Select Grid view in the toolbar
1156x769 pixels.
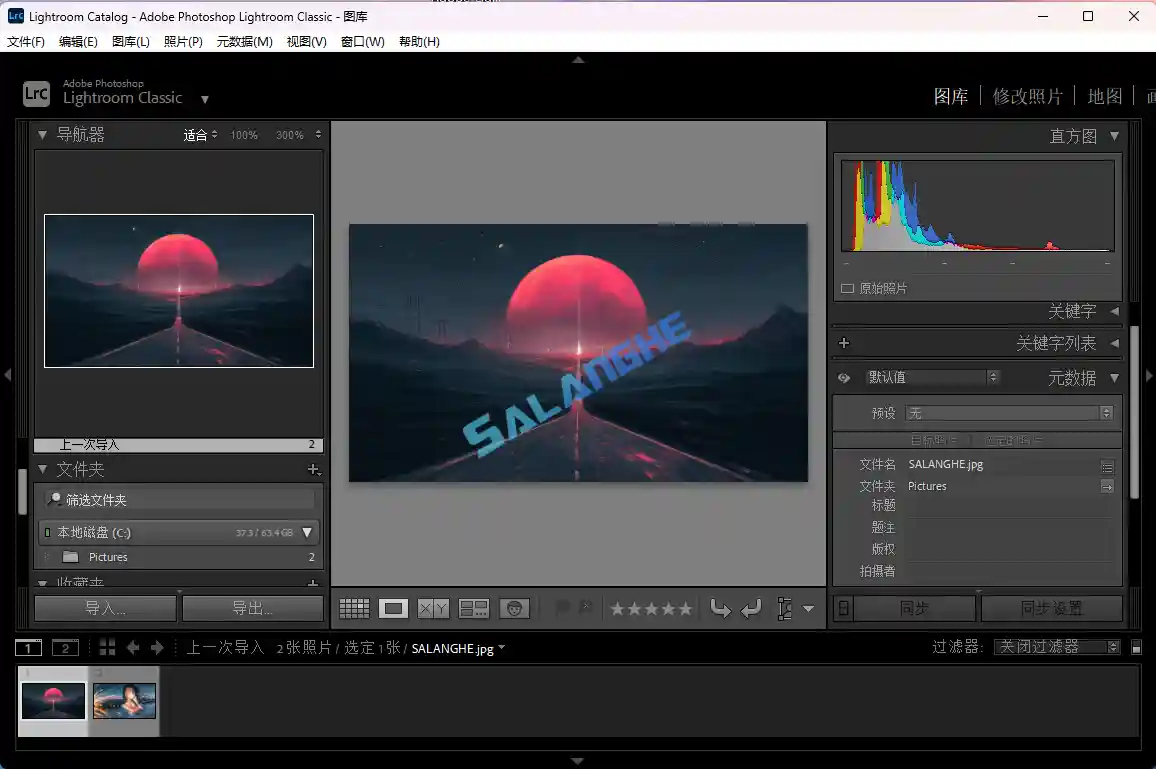click(355, 607)
